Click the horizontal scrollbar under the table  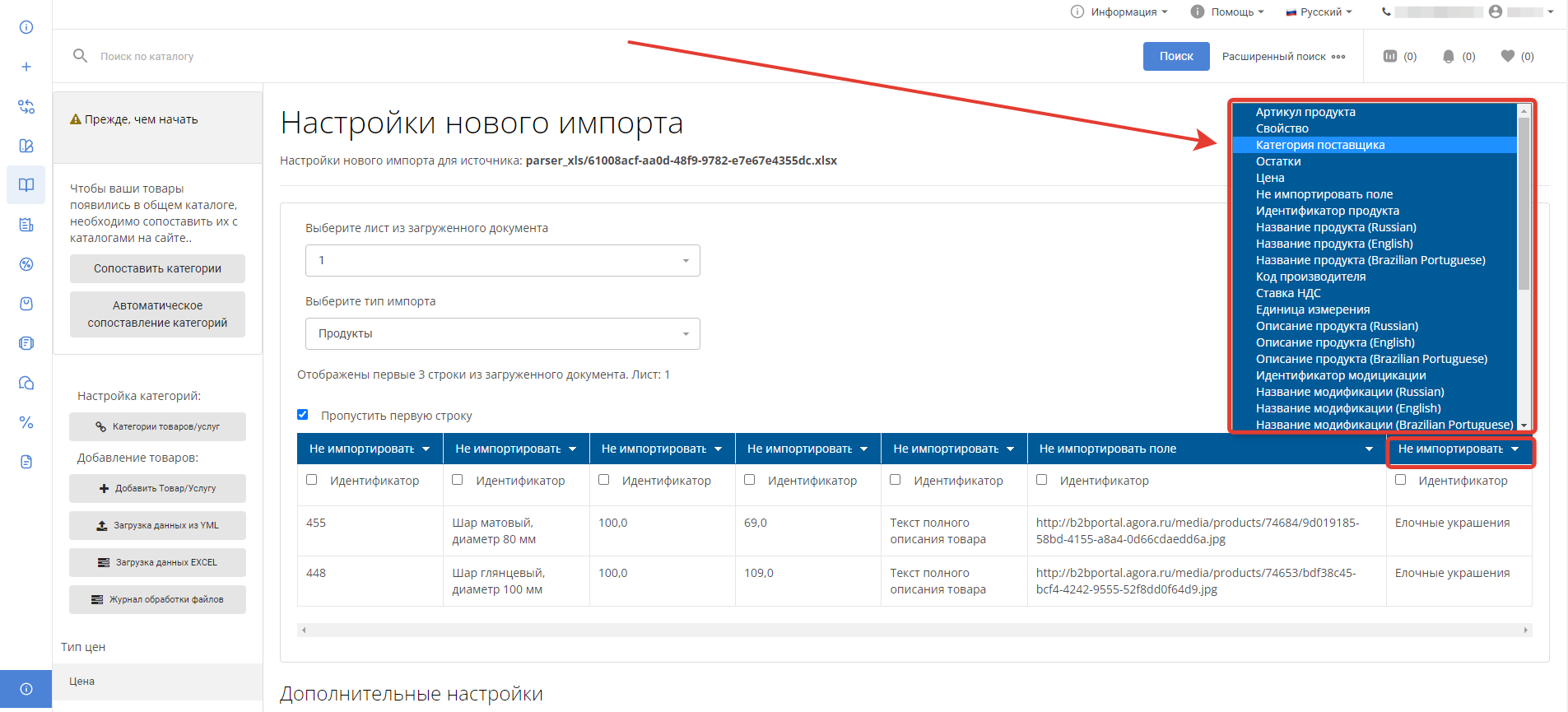point(914,630)
